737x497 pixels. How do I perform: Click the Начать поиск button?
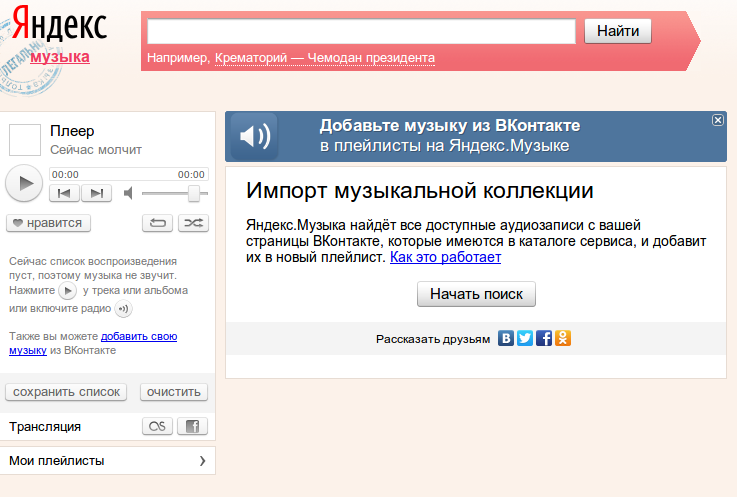tap(476, 294)
